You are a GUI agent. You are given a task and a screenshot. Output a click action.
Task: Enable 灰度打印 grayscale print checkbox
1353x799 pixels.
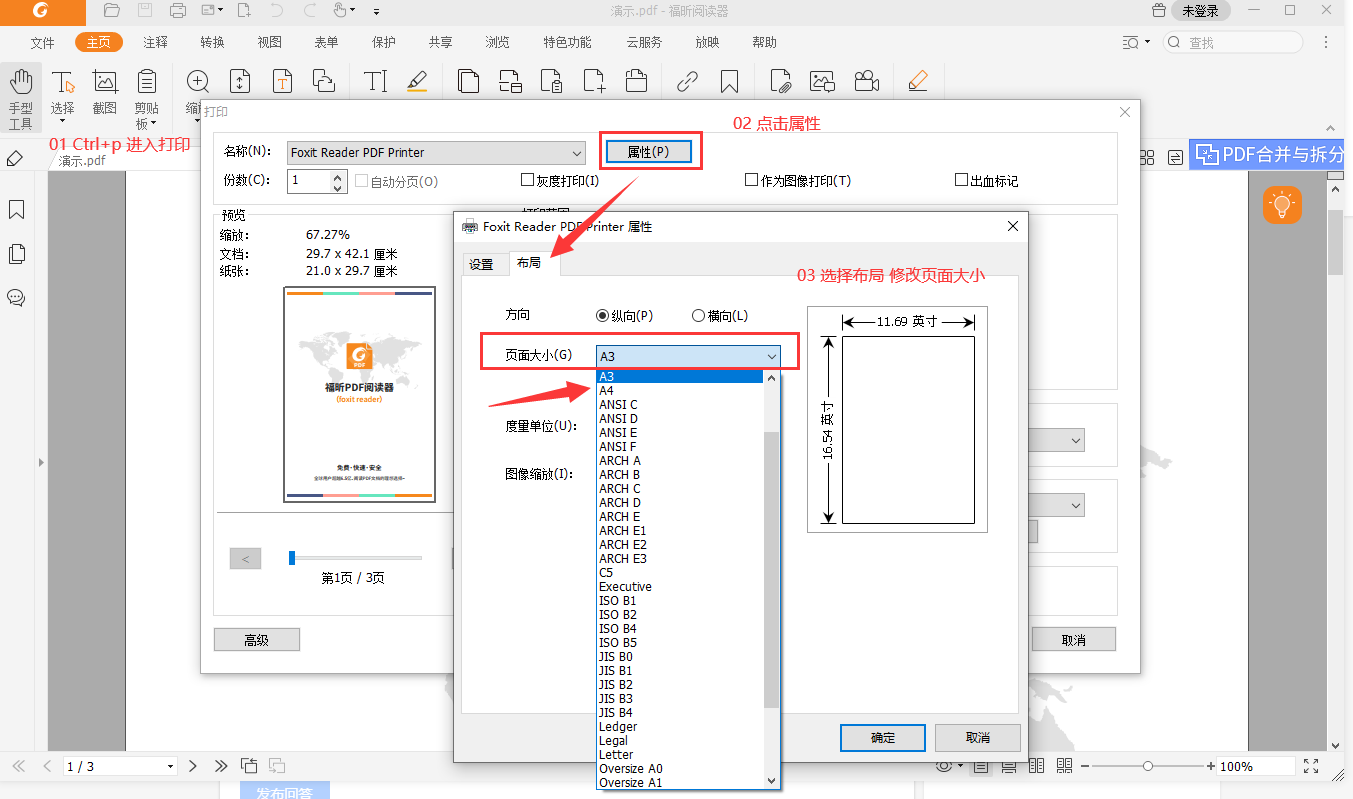click(527, 180)
